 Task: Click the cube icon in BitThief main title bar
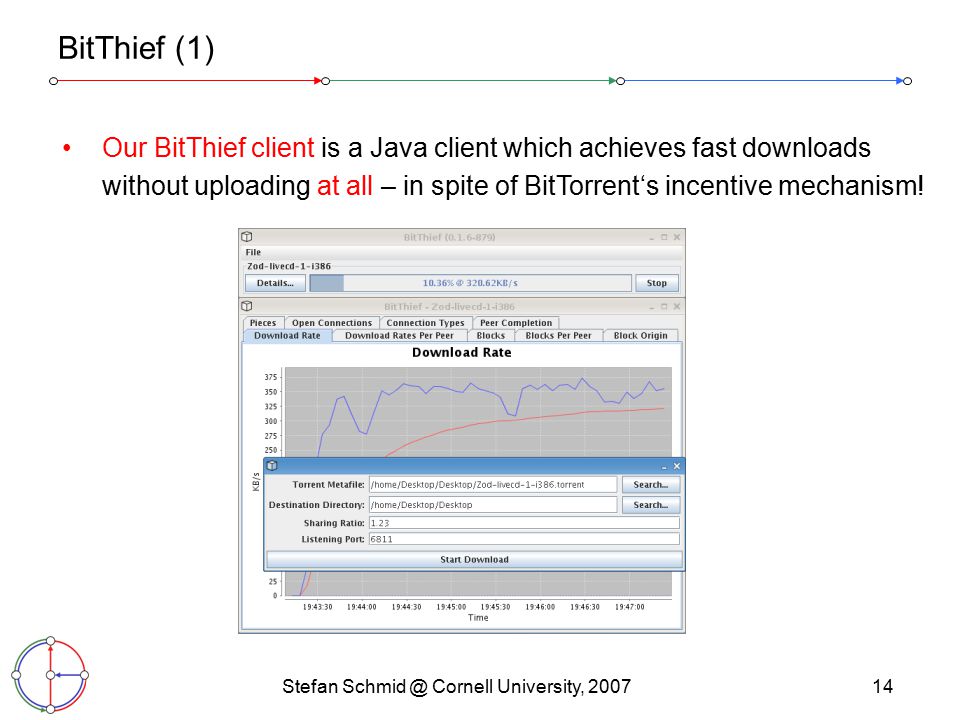pos(247,236)
